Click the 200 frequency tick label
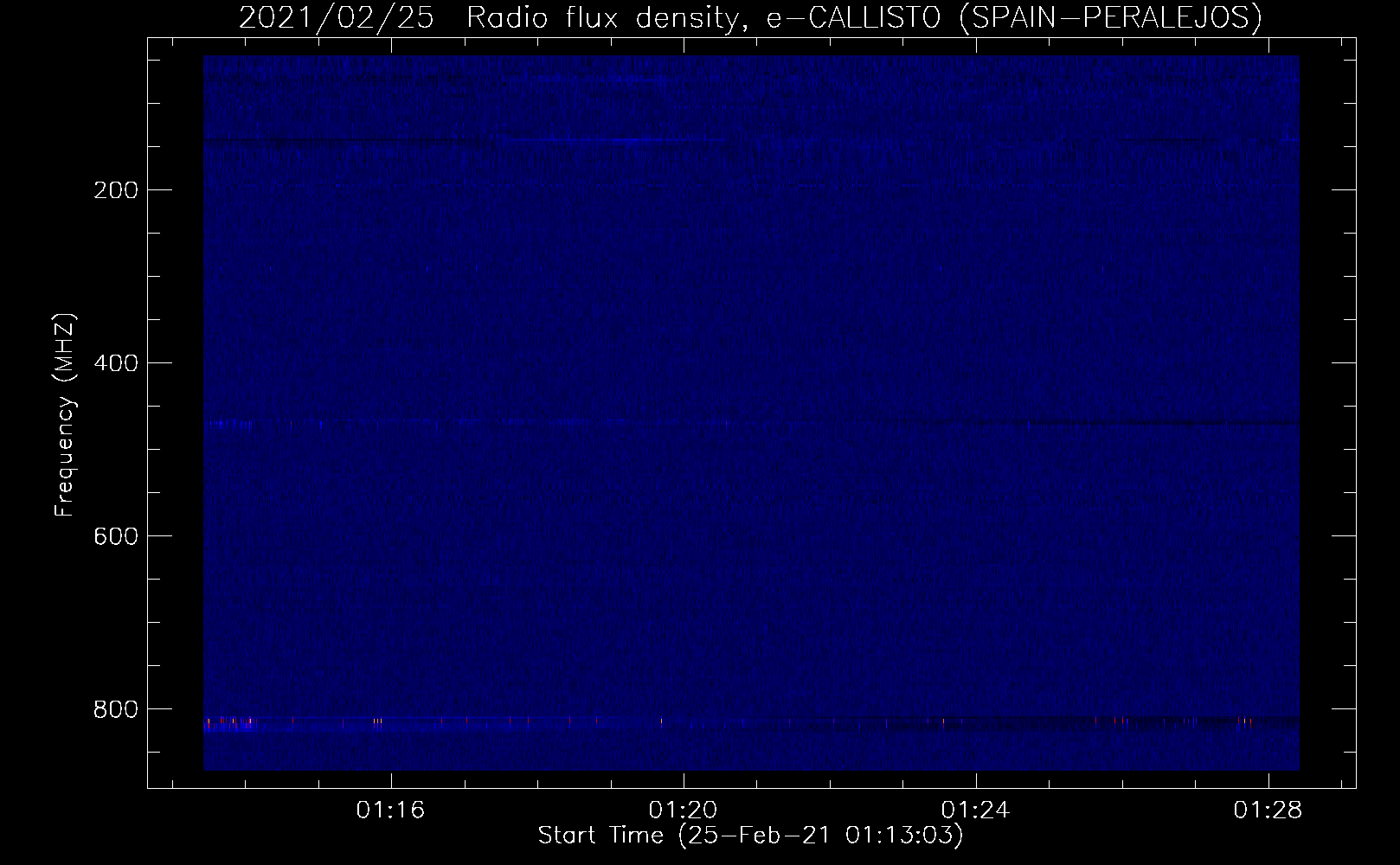This screenshot has height=865, width=1400. (115, 190)
